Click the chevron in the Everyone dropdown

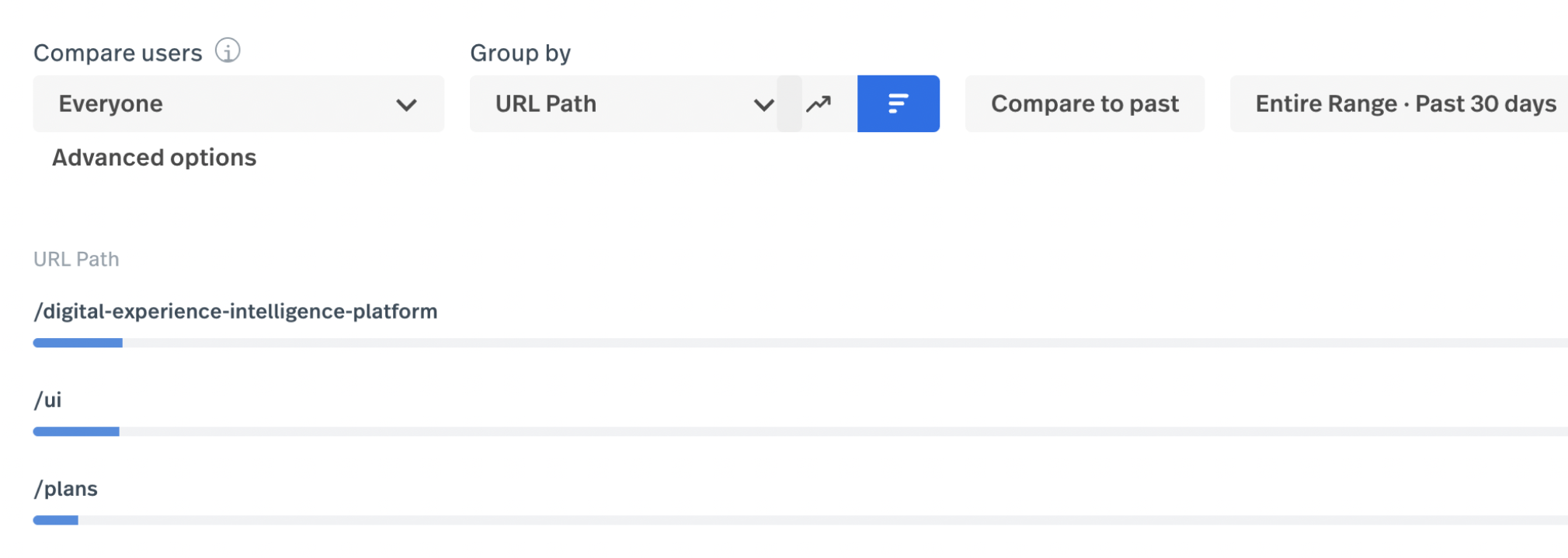pos(406,104)
